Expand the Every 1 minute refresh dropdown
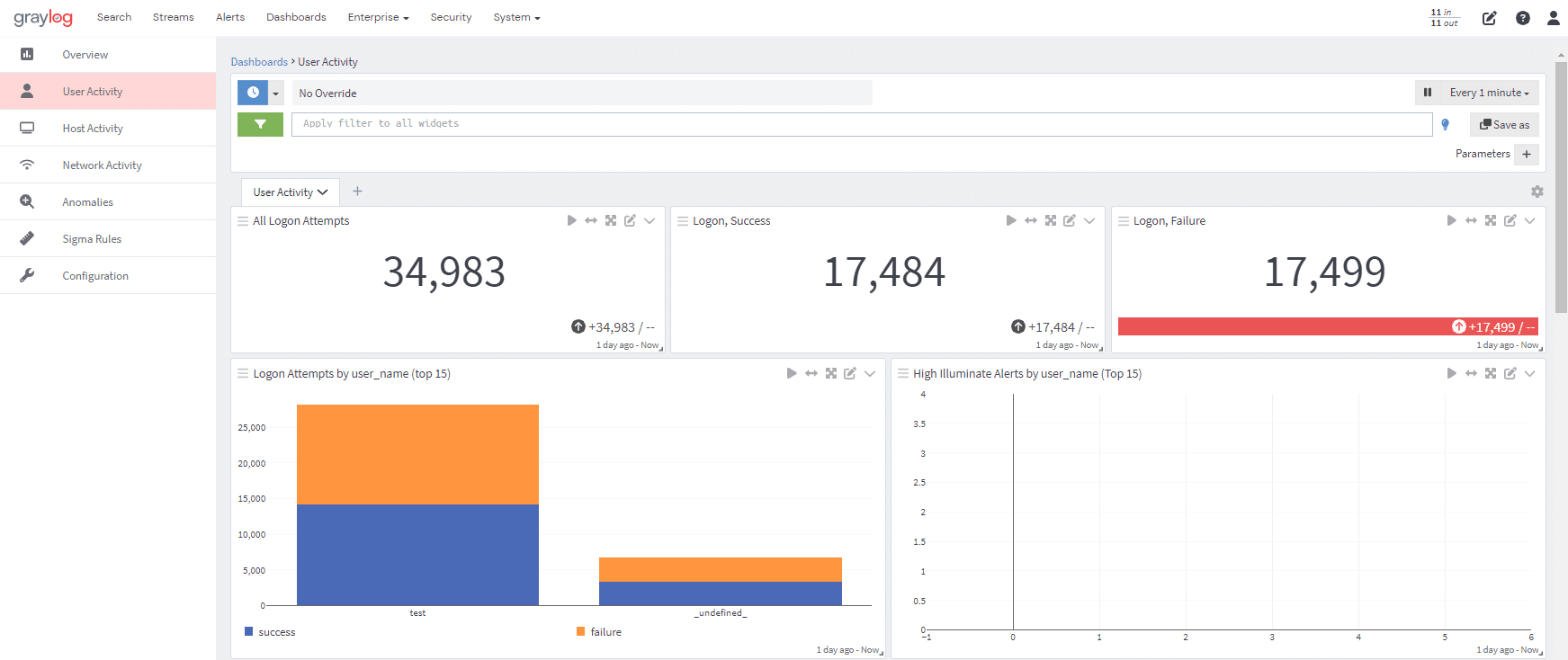The image size is (1568, 660). pyautogui.click(x=1489, y=93)
